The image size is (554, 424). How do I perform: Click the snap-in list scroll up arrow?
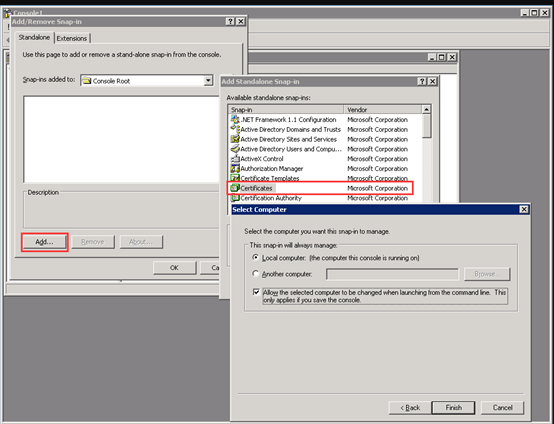click(x=426, y=110)
